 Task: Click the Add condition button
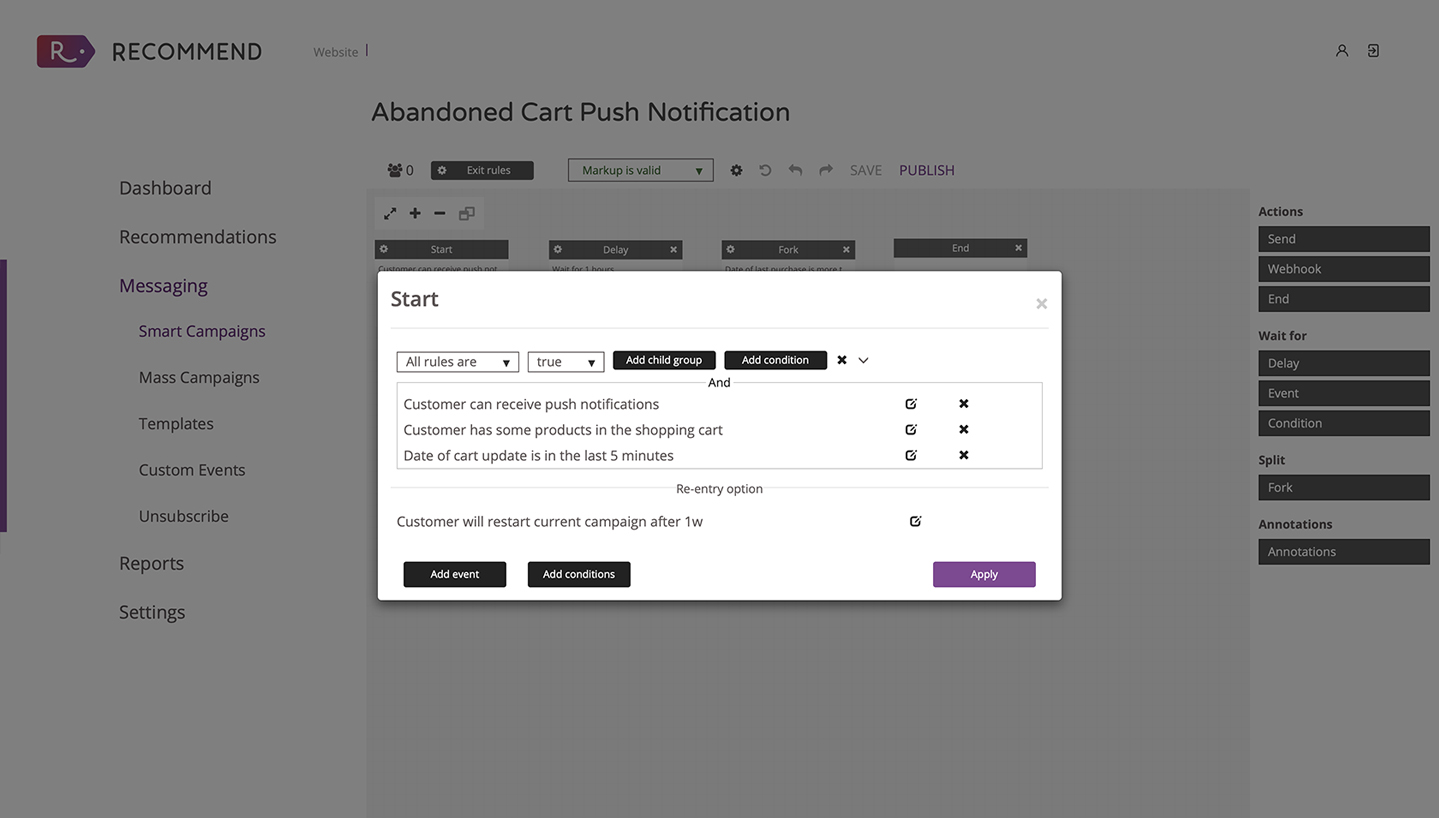click(776, 360)
